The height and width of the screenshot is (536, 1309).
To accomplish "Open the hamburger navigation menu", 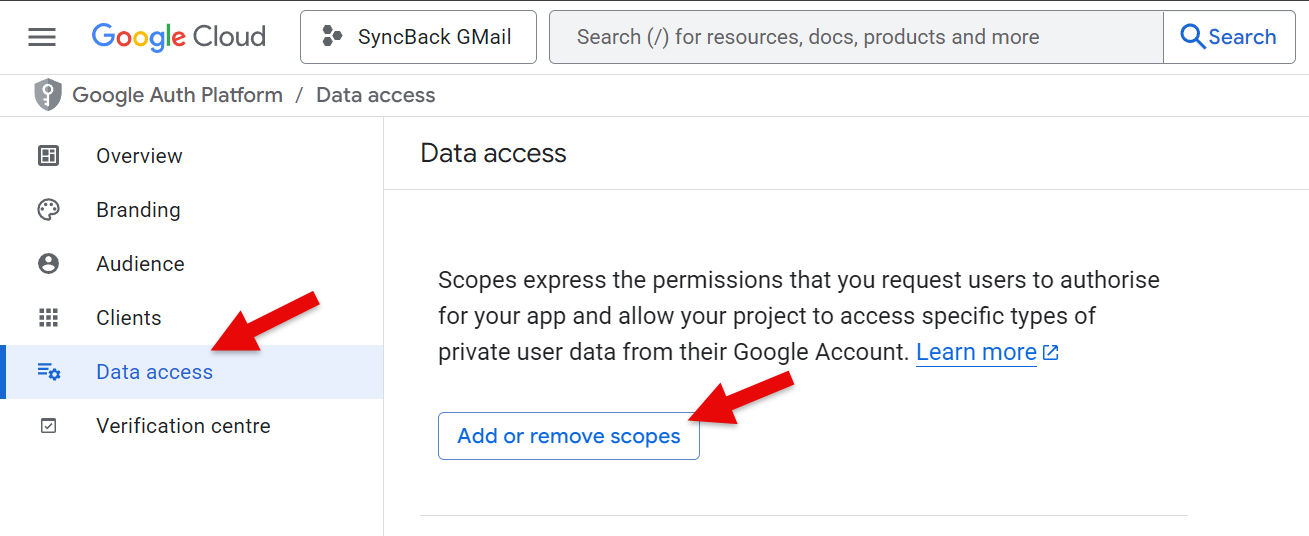I will [42, 37].
